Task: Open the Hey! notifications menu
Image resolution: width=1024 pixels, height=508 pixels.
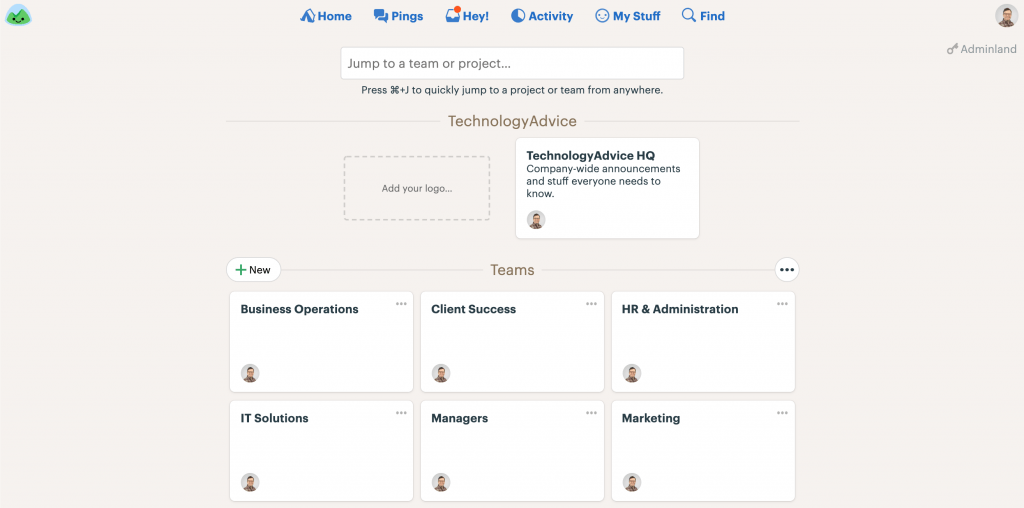Action: [x=467, y=16]
